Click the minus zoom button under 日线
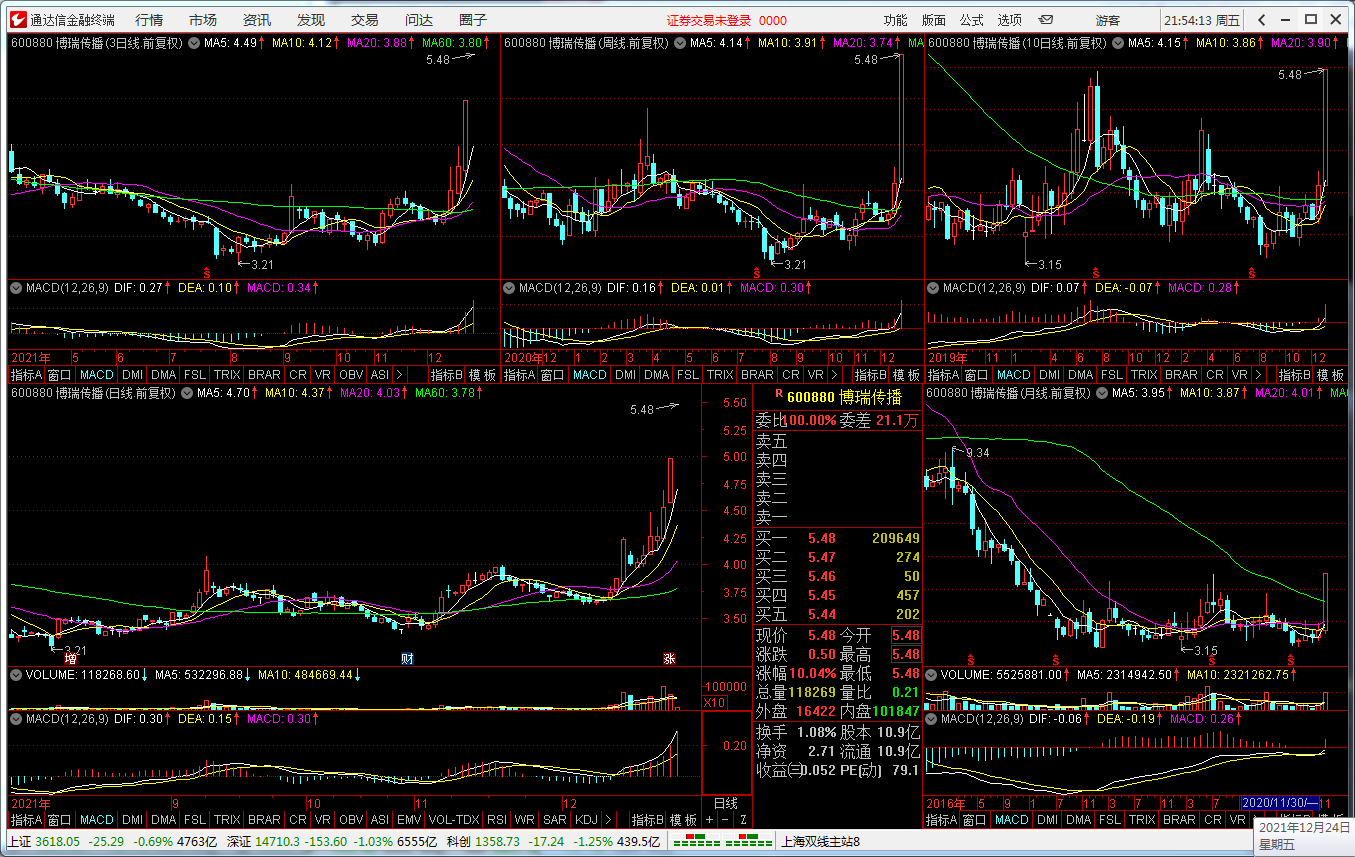 pos(726,820)
